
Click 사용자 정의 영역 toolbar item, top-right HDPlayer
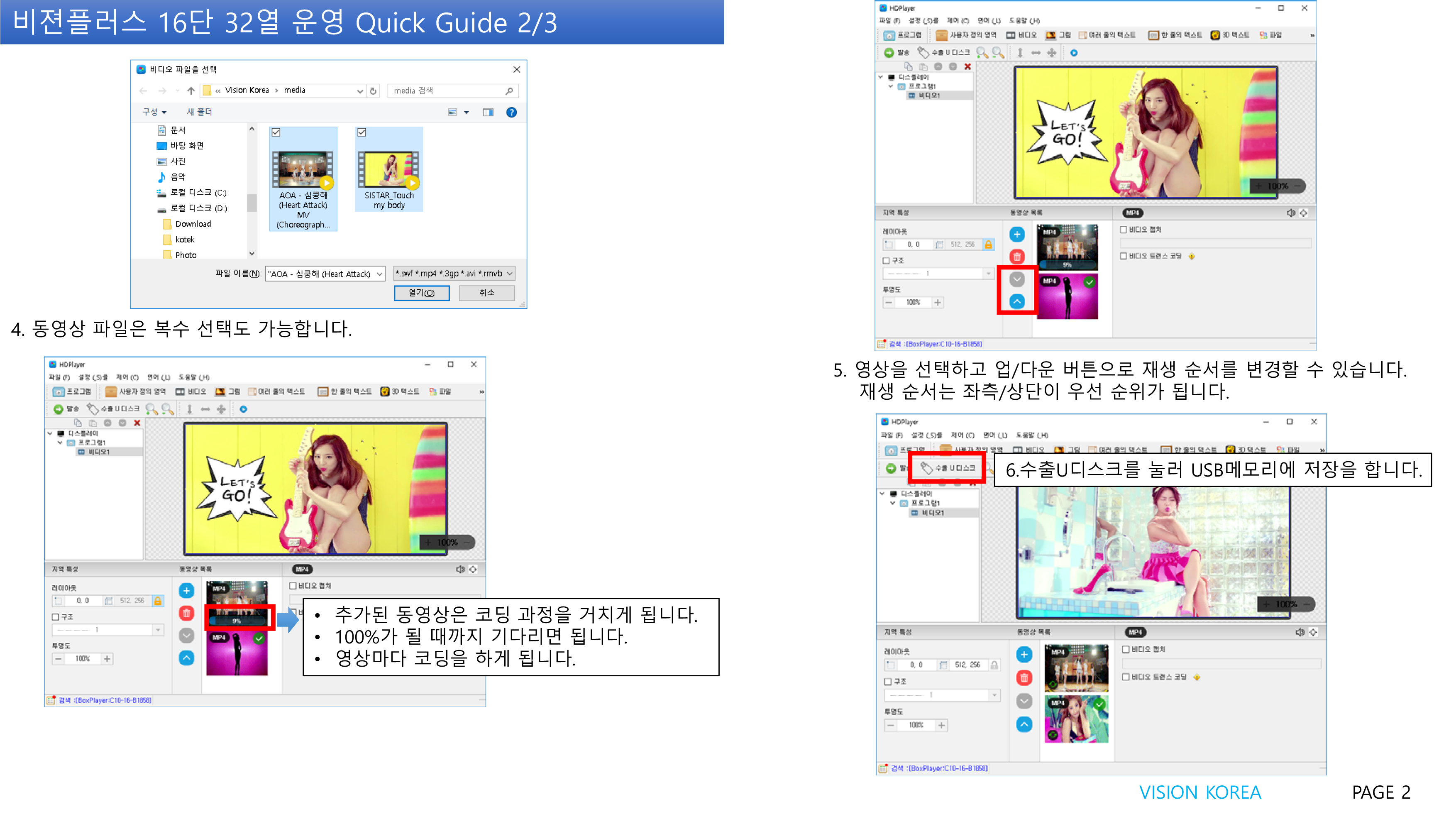[966, 35]
